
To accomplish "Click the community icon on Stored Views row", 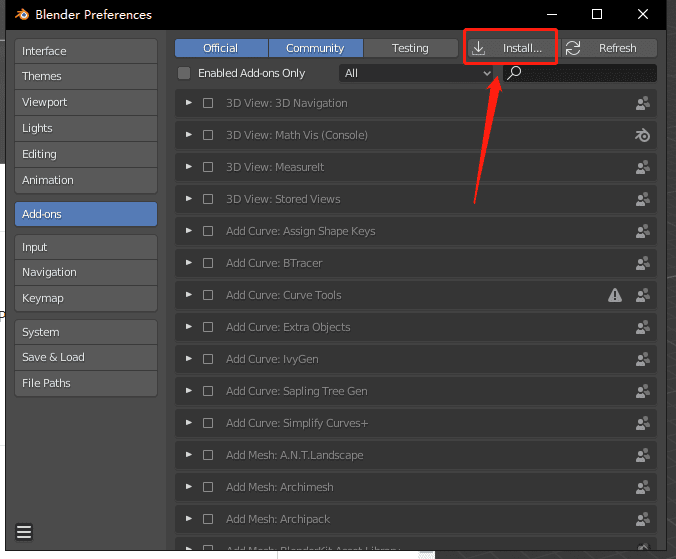I will pos(643,199).
